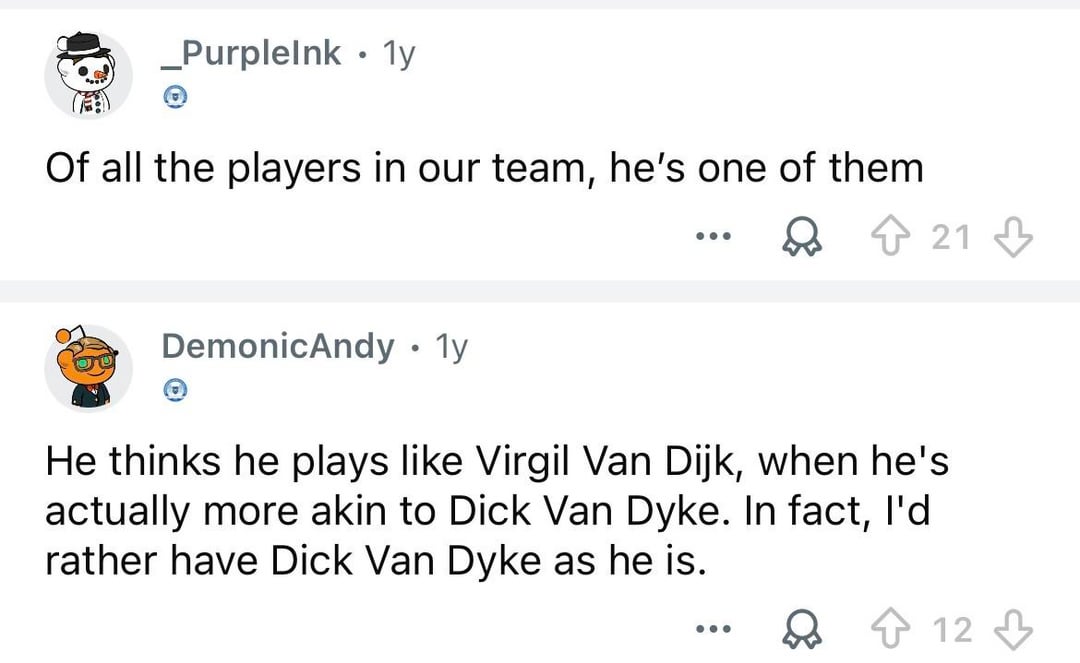Tap DemonicAndy's orange avatar picture

pyautogui.click(x=88, y=367)
